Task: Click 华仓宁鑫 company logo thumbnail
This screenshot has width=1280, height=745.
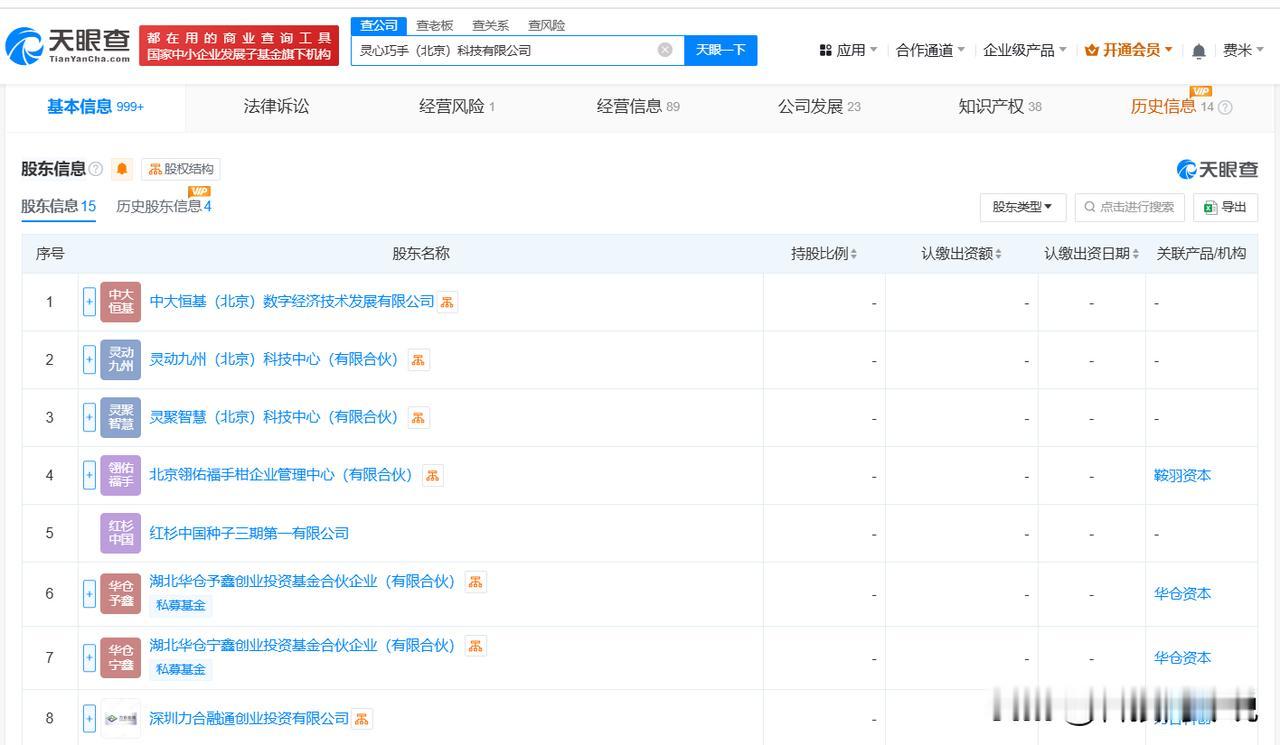Action: (121, 658)
